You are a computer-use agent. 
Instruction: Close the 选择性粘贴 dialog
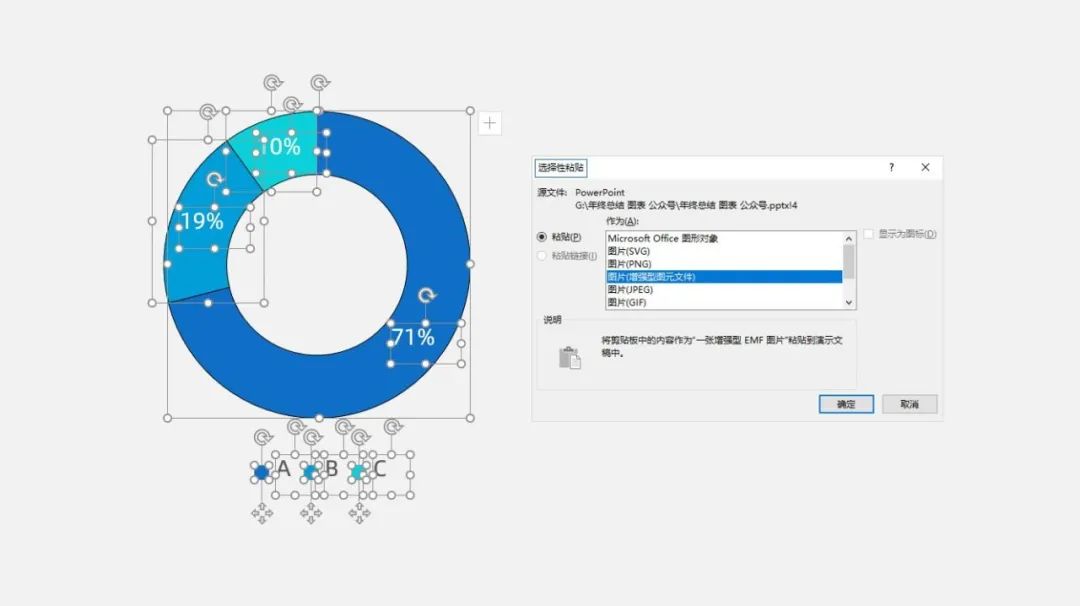click(925, 167)
